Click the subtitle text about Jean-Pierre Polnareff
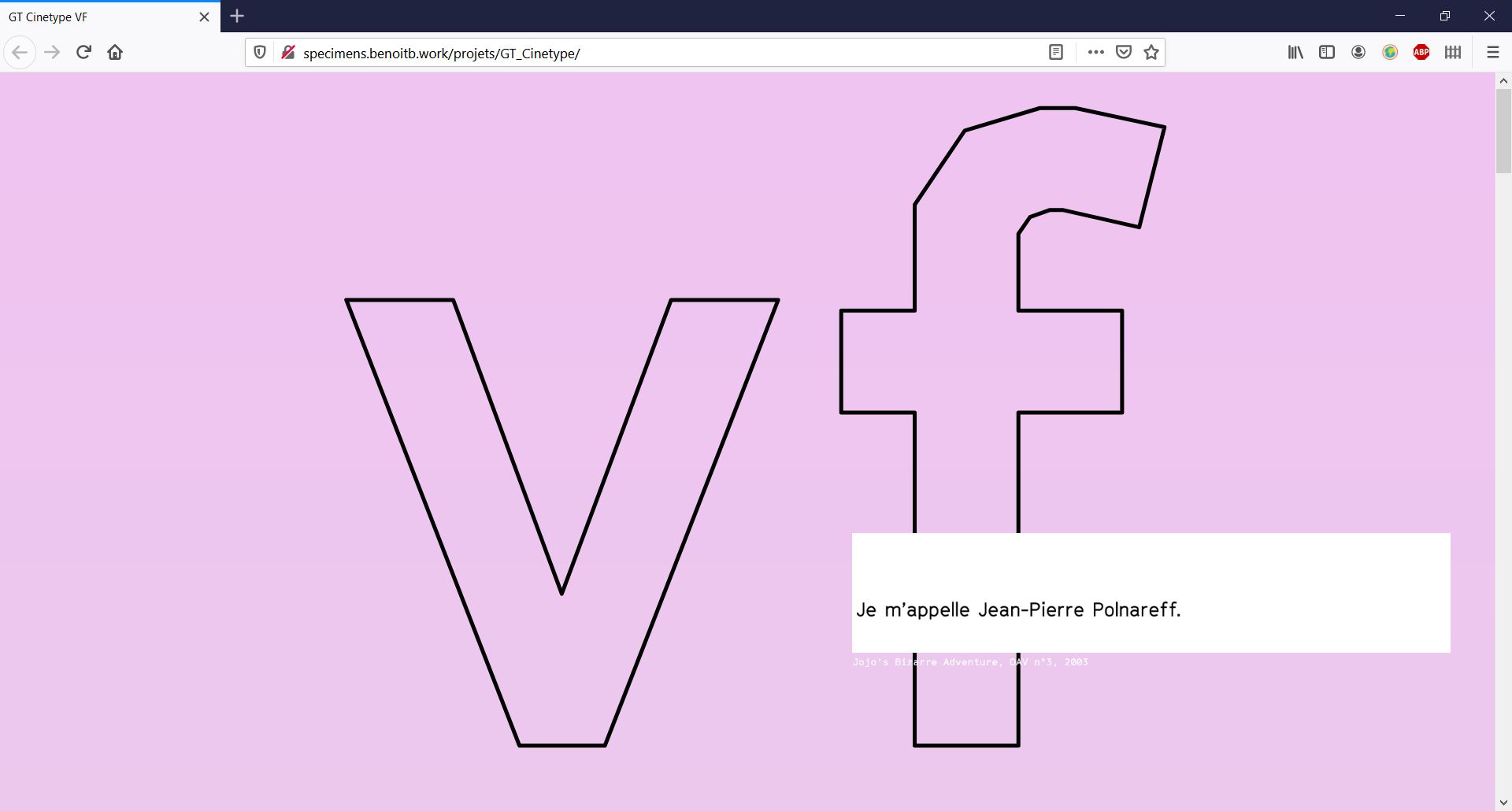 click(1018, 610)
